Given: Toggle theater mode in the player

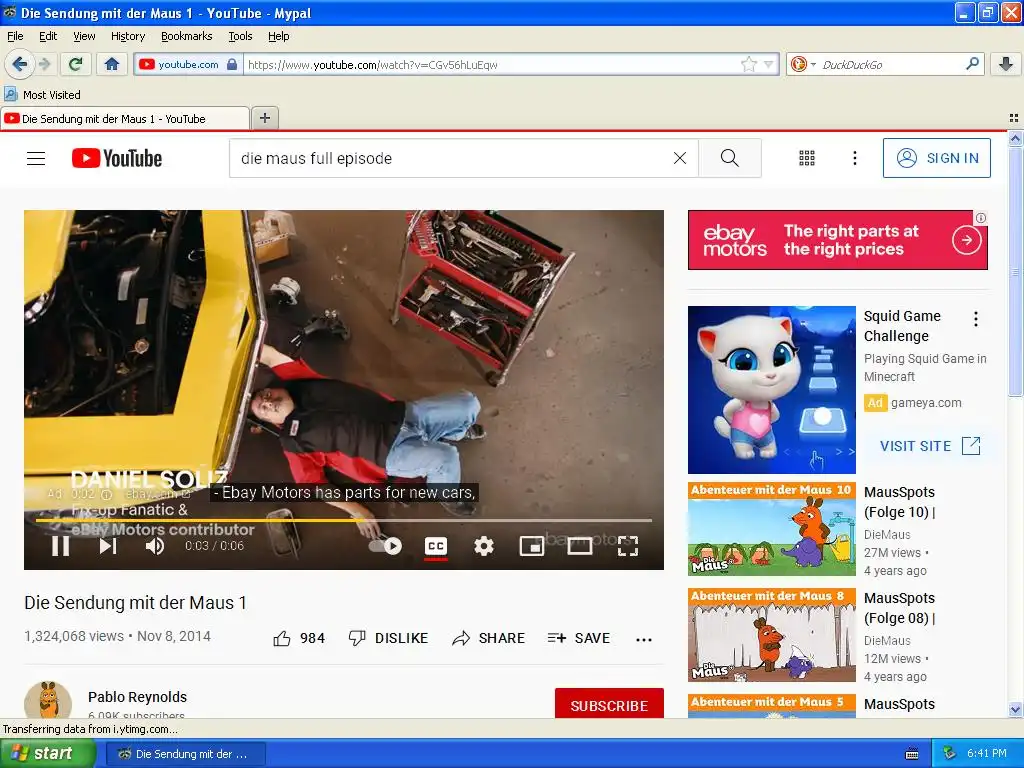Looking at the screenshot, I should coord(579,546).
